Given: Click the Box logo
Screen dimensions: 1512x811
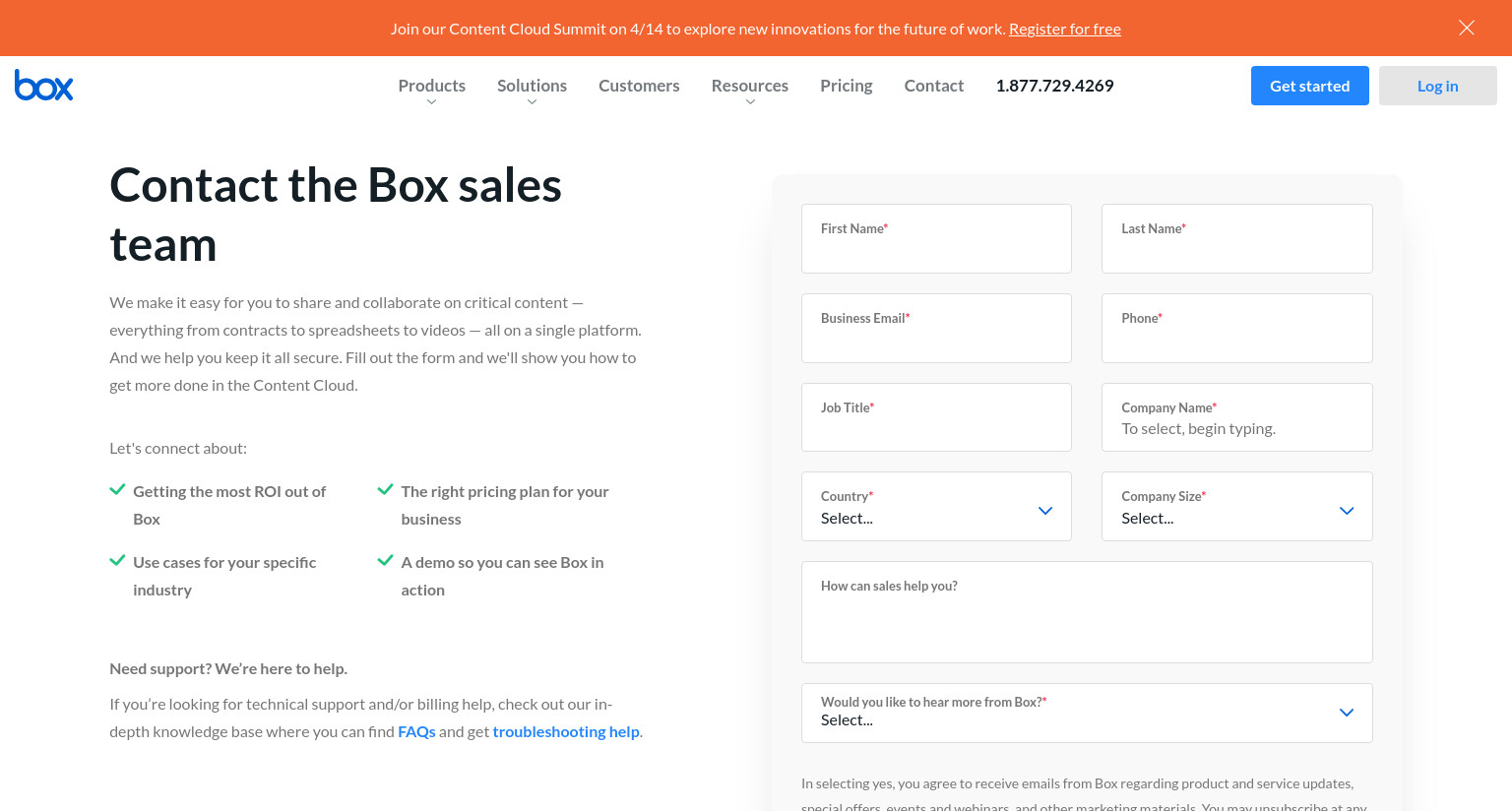Looking at the screenshot, I should coord(44,86).
